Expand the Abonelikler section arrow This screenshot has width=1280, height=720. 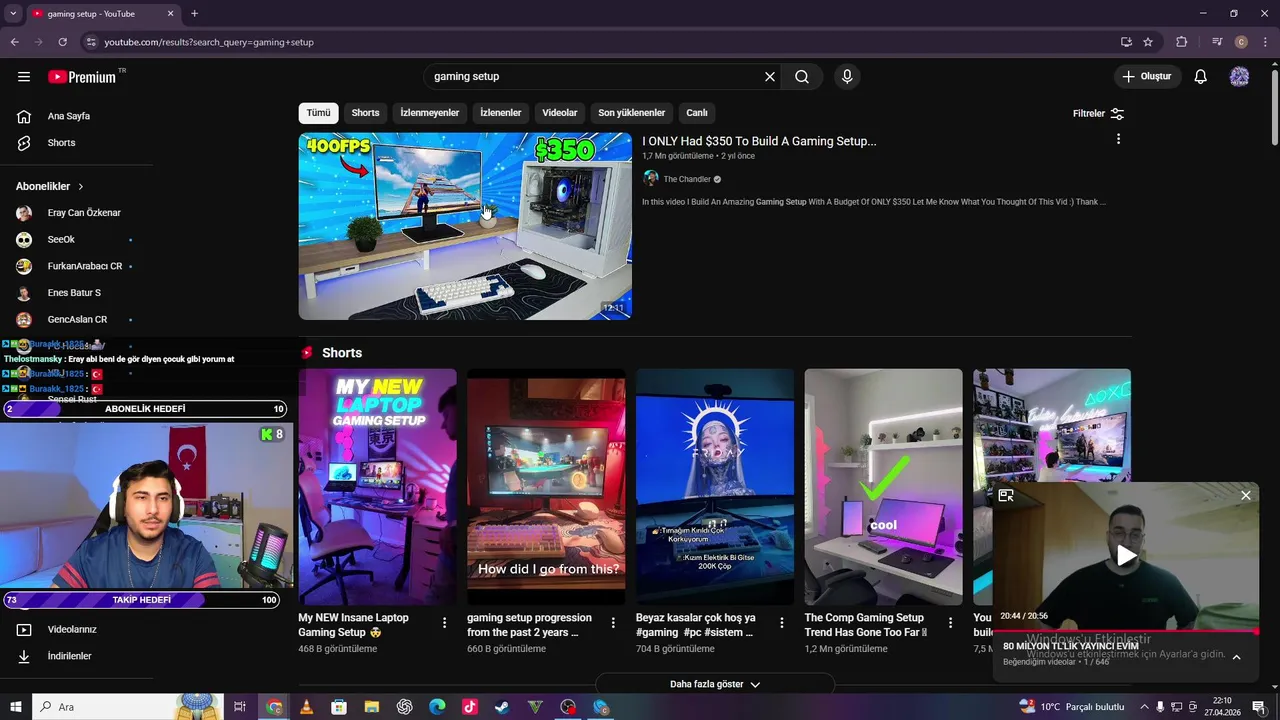(81, 187)
